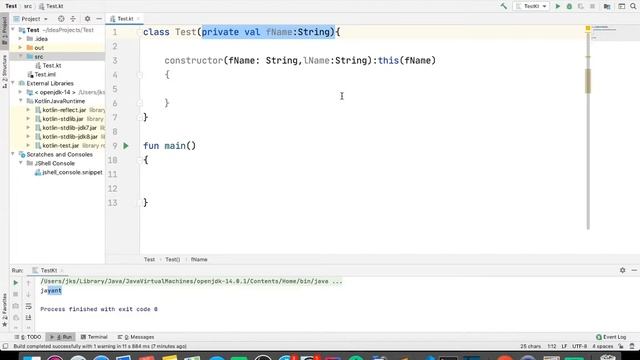Rerun TestKt in the Run panel

[x=16, y=282]
